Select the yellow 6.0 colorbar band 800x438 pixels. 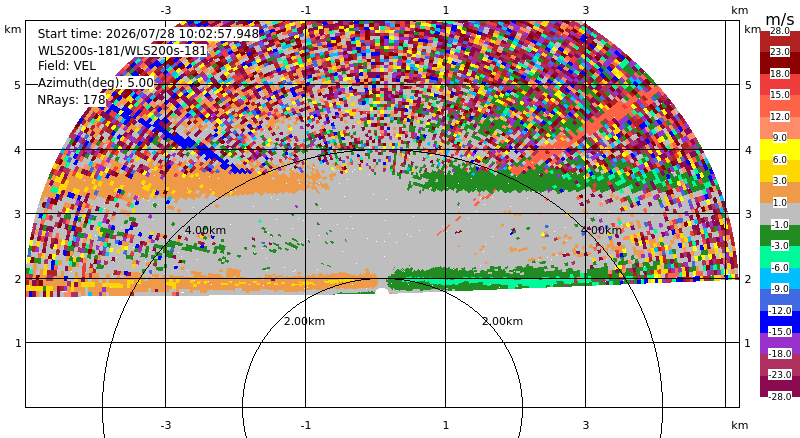pos(780,149)
